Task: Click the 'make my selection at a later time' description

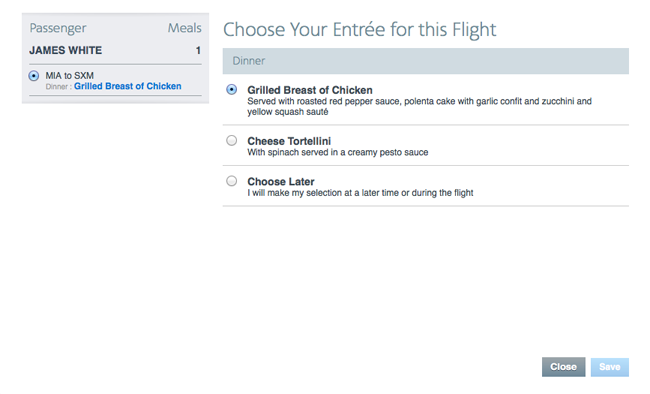Action: (x=360, y=193)
